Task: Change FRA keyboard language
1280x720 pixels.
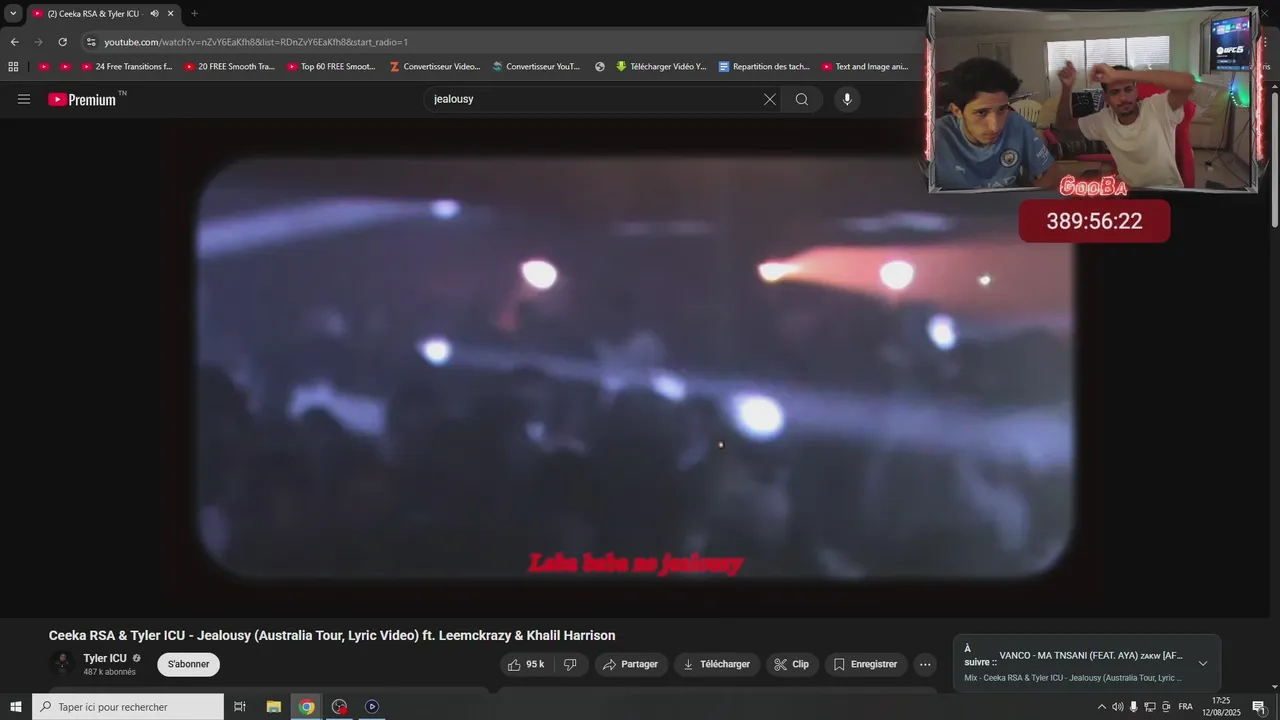Action: point(1185,706)
